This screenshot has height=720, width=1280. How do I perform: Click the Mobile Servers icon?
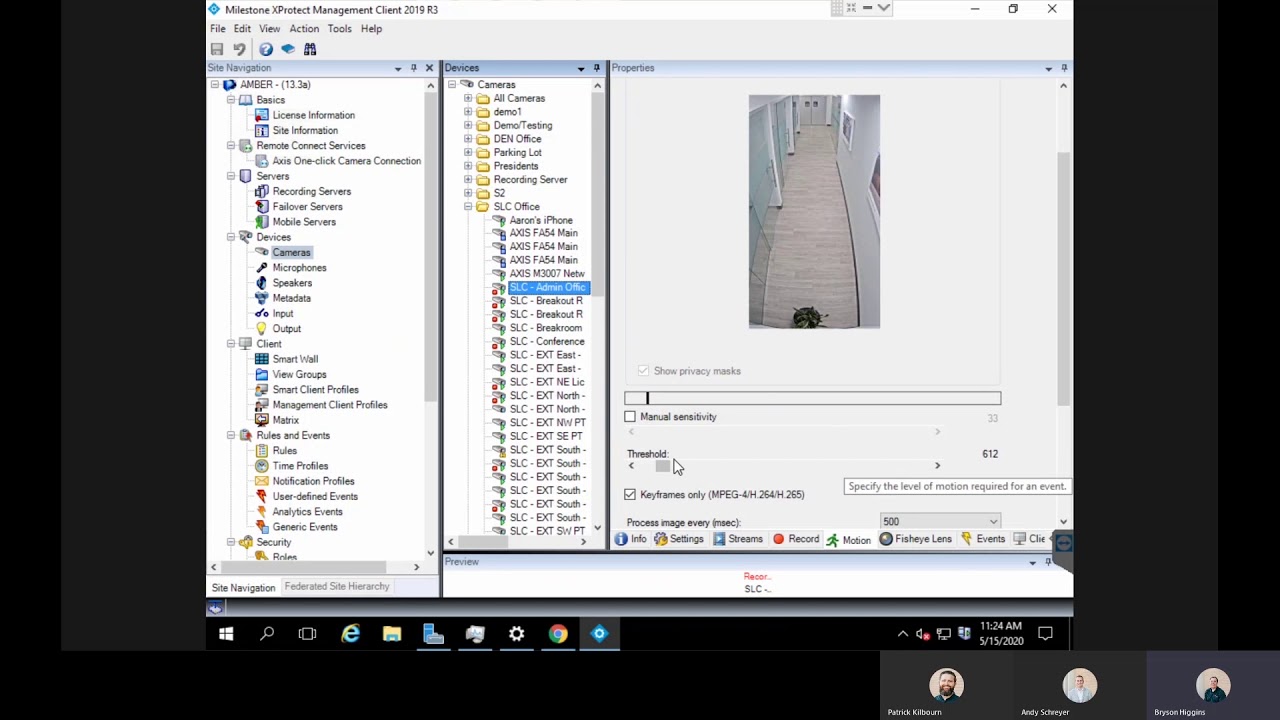click(262, 222)
